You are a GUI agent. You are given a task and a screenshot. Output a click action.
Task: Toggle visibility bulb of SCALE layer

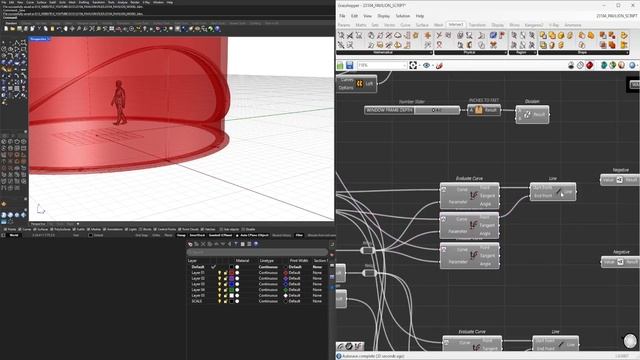219,301
